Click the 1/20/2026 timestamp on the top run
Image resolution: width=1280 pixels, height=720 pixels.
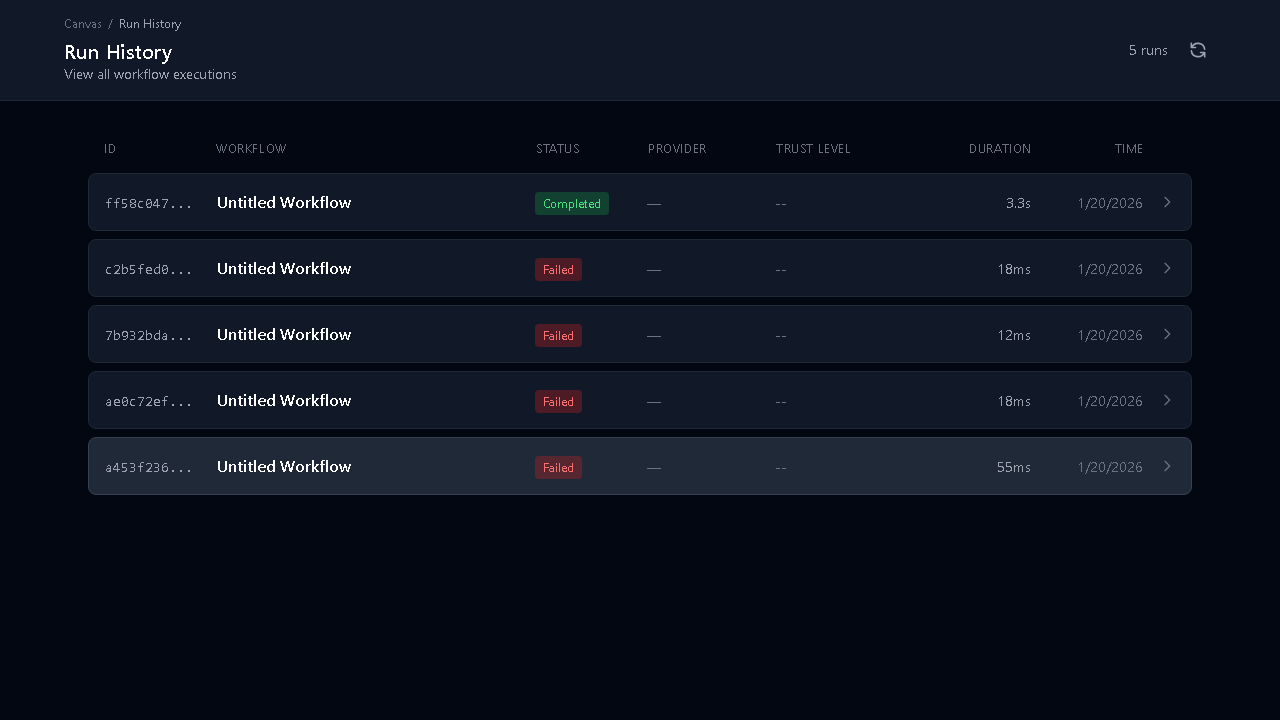(x=1110, y=202)
